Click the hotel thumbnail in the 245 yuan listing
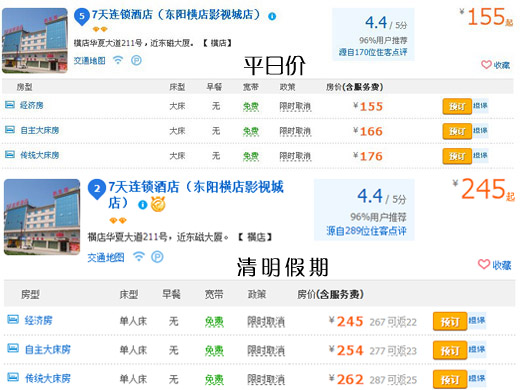Image resolution: width=520 pixels, height=390 pixels. 42,217
